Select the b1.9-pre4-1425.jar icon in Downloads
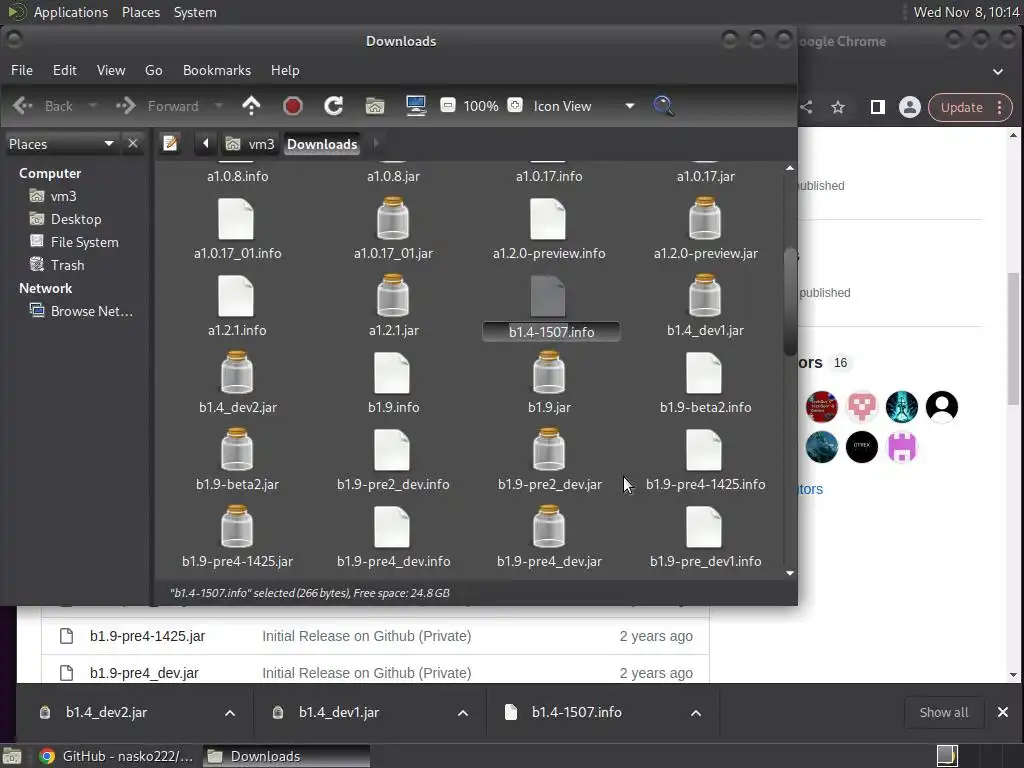This screenshot has height=768, width=1024. click(x=237, y=527)
